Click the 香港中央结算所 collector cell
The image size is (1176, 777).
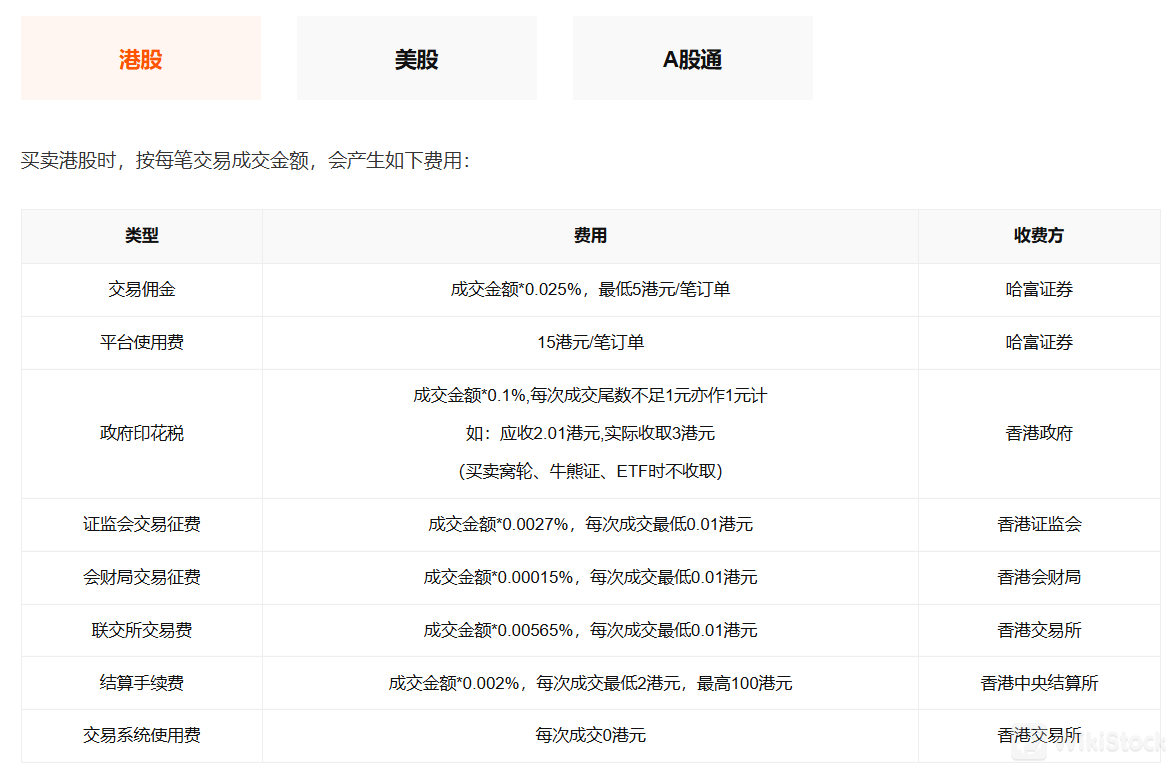click(x=1039, y=683)
